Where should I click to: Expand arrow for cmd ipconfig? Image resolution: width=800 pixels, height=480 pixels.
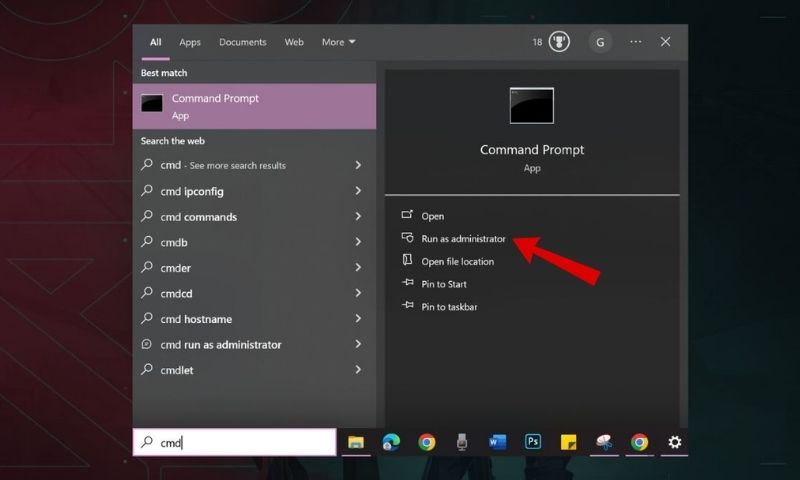coord(358,190)
